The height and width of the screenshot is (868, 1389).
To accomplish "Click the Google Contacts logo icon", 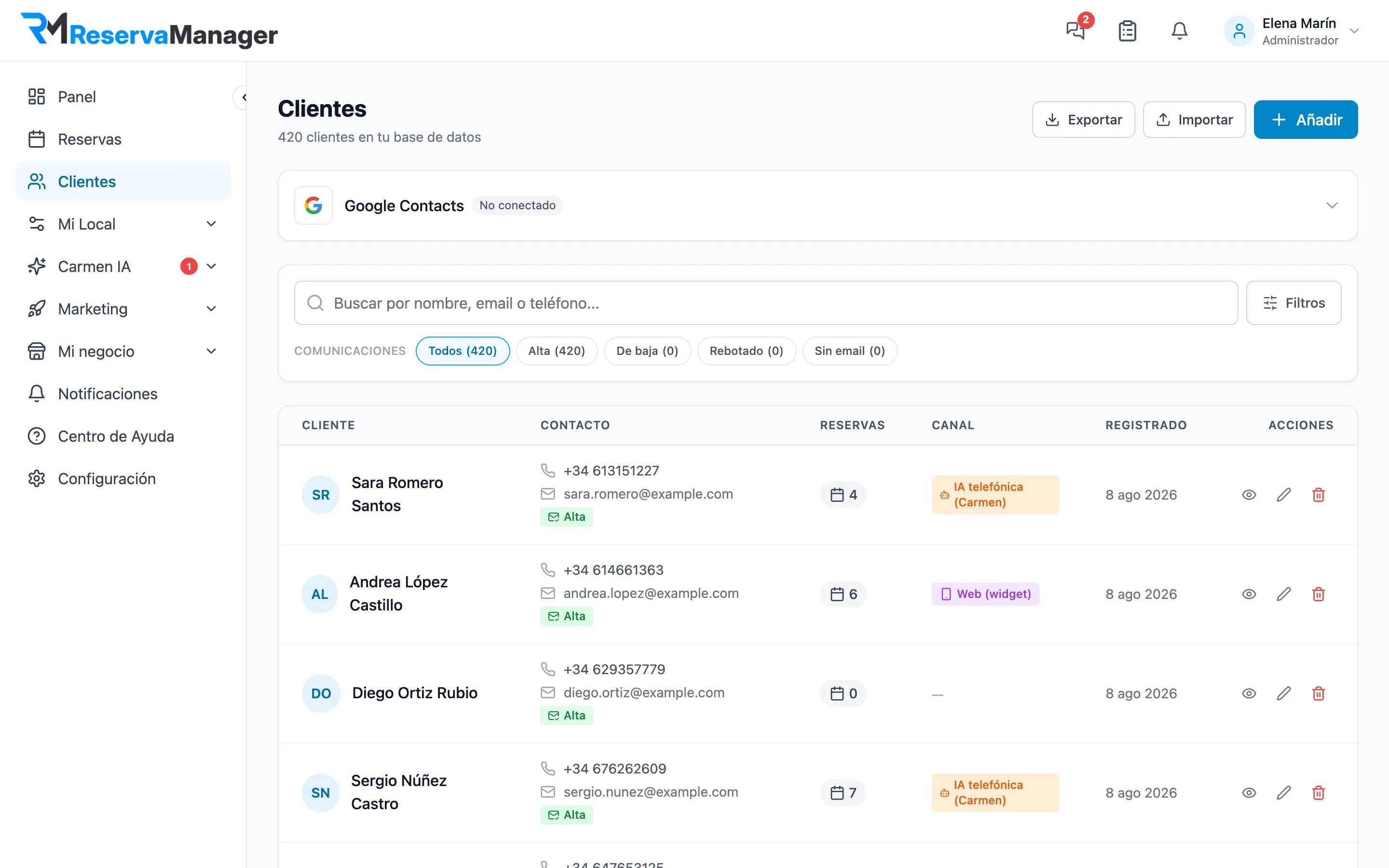I will tap(313, 205).
